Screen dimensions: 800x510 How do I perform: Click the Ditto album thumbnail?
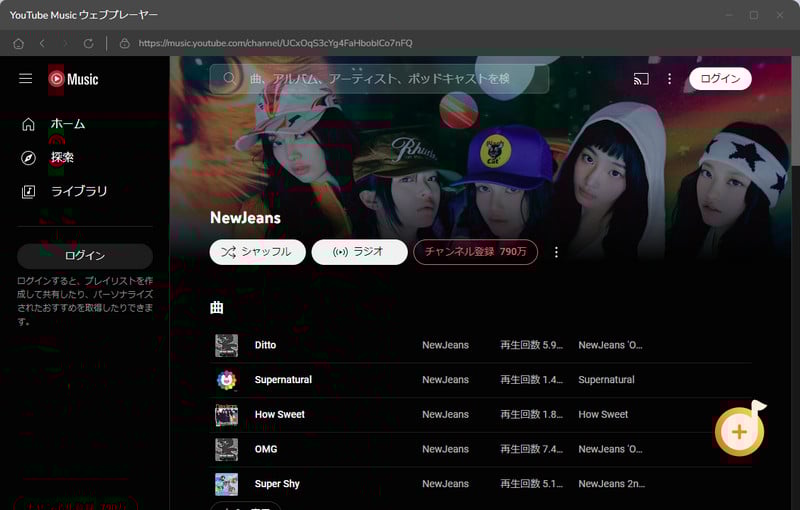coord(227,345)
